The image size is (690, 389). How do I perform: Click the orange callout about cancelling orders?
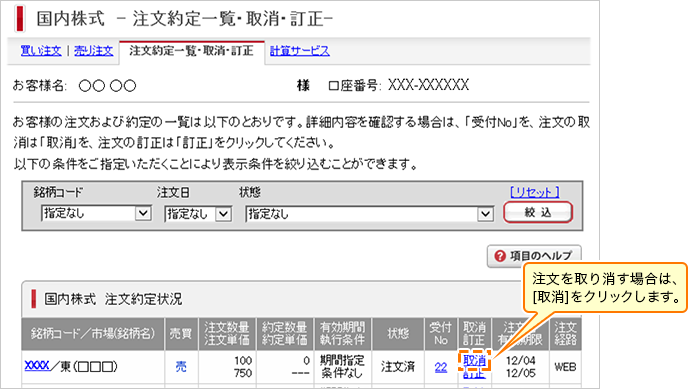[605, 288]
